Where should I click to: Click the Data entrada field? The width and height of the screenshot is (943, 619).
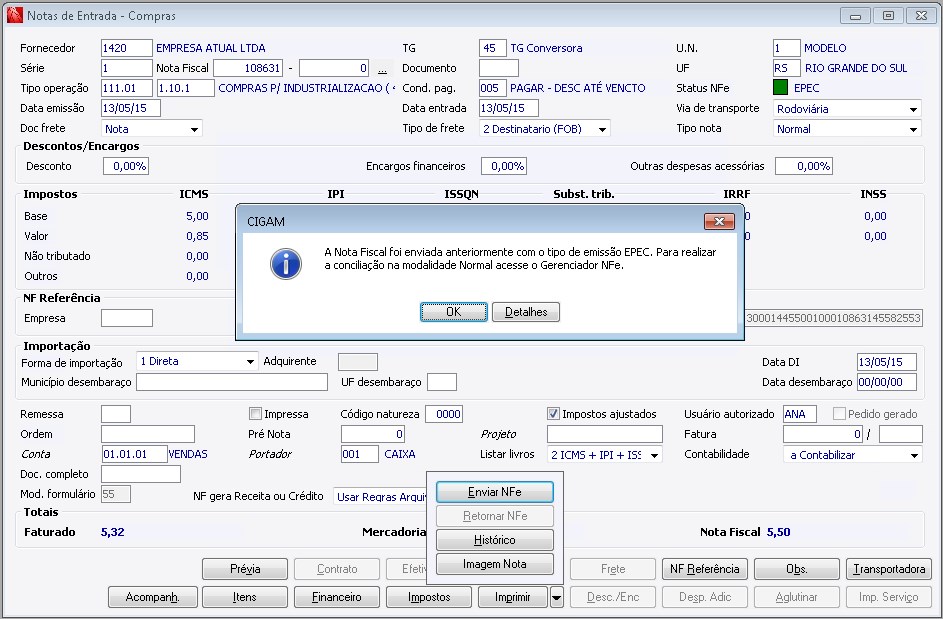coord(509,108)
